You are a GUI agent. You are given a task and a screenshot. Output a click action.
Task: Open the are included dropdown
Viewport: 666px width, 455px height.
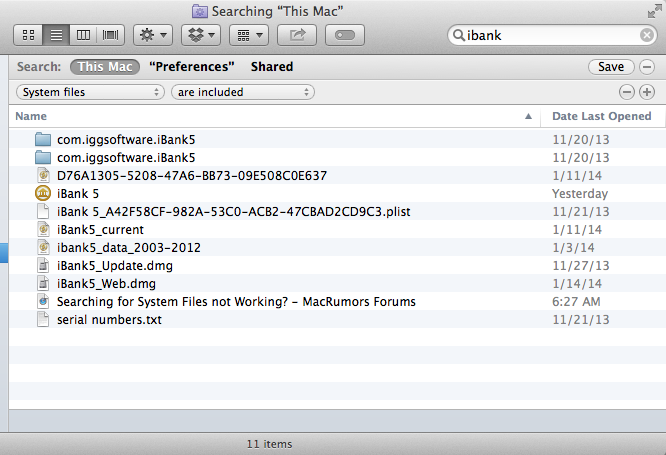[x=243, y=92]
